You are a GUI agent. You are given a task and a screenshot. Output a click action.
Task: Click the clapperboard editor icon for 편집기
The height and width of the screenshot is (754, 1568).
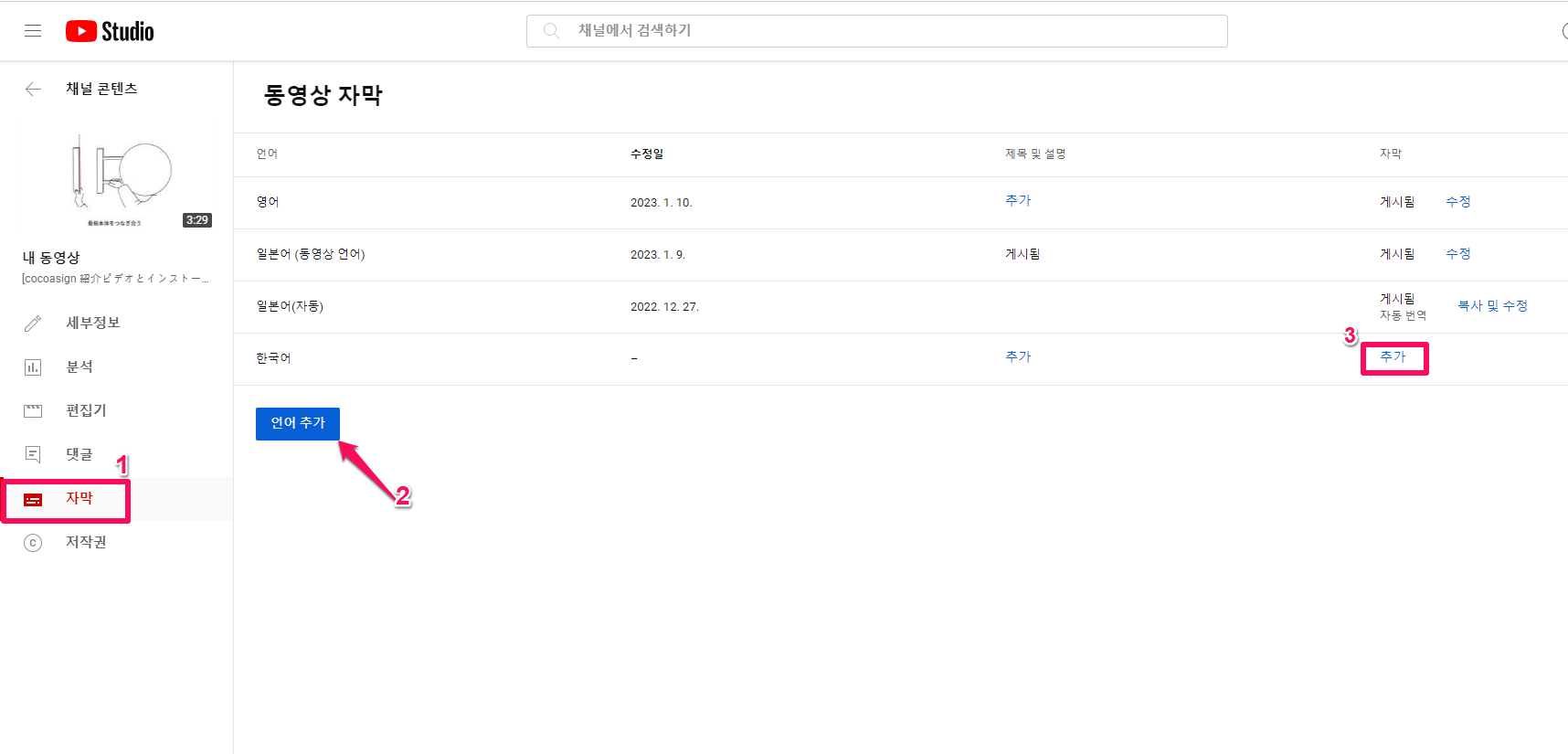[33, 411]
